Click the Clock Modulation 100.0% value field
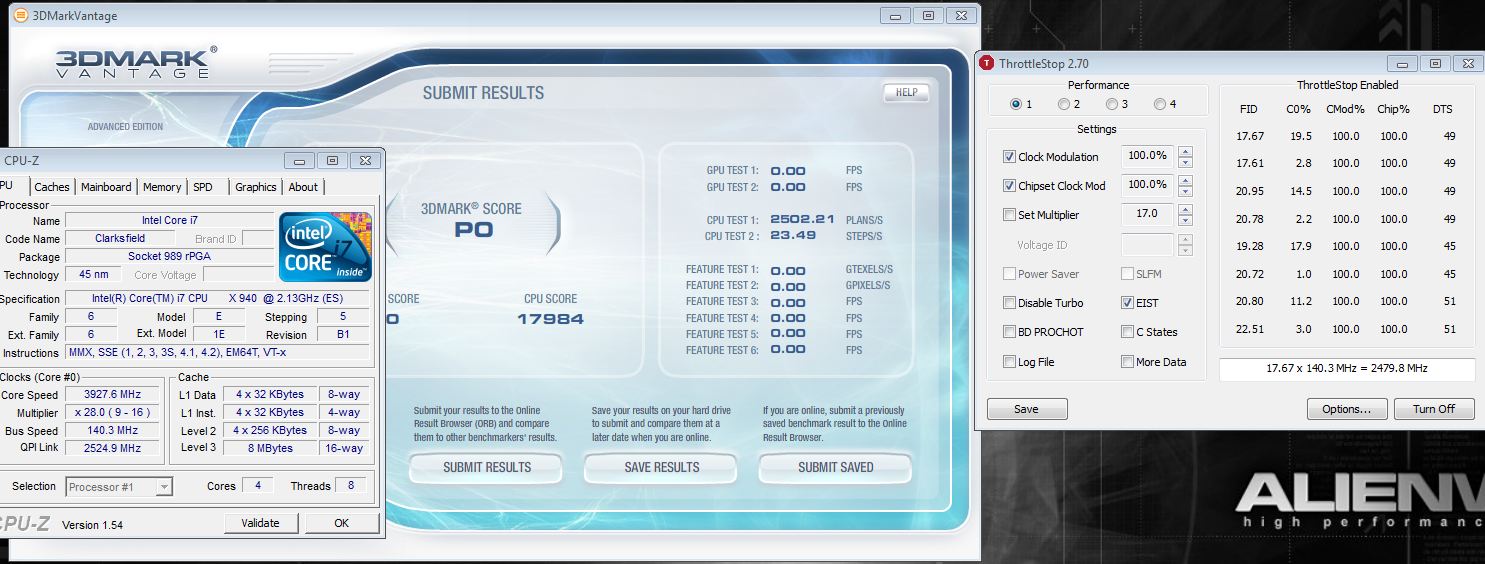Viewport: 1485px width, 564px height. tap(1147, 156)
